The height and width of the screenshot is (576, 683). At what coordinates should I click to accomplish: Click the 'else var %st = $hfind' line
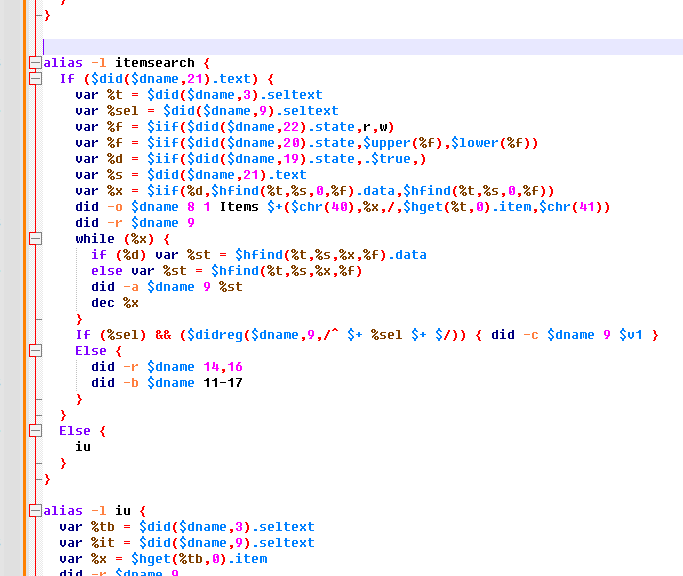pyautogui.click(x=227, y=271)
